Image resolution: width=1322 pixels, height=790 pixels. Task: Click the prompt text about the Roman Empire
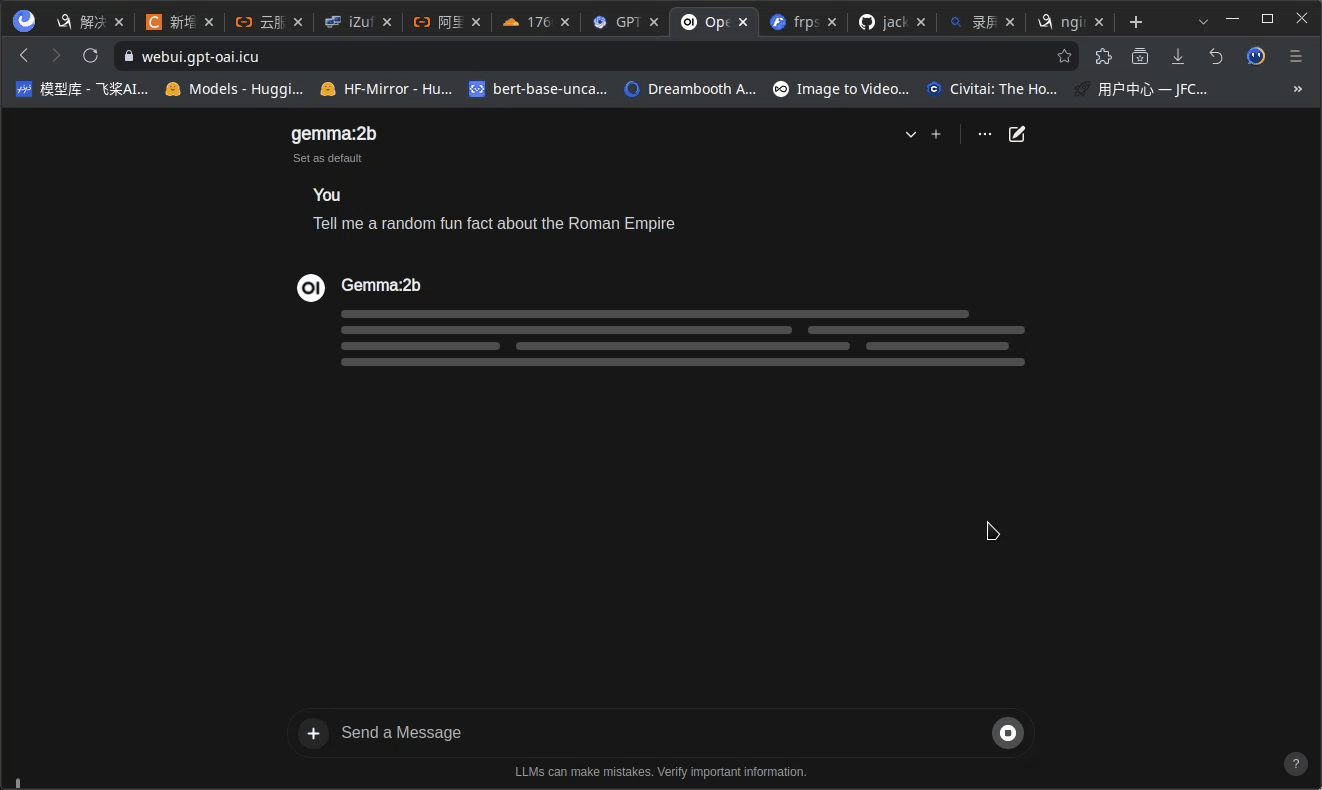pos(494,223)
